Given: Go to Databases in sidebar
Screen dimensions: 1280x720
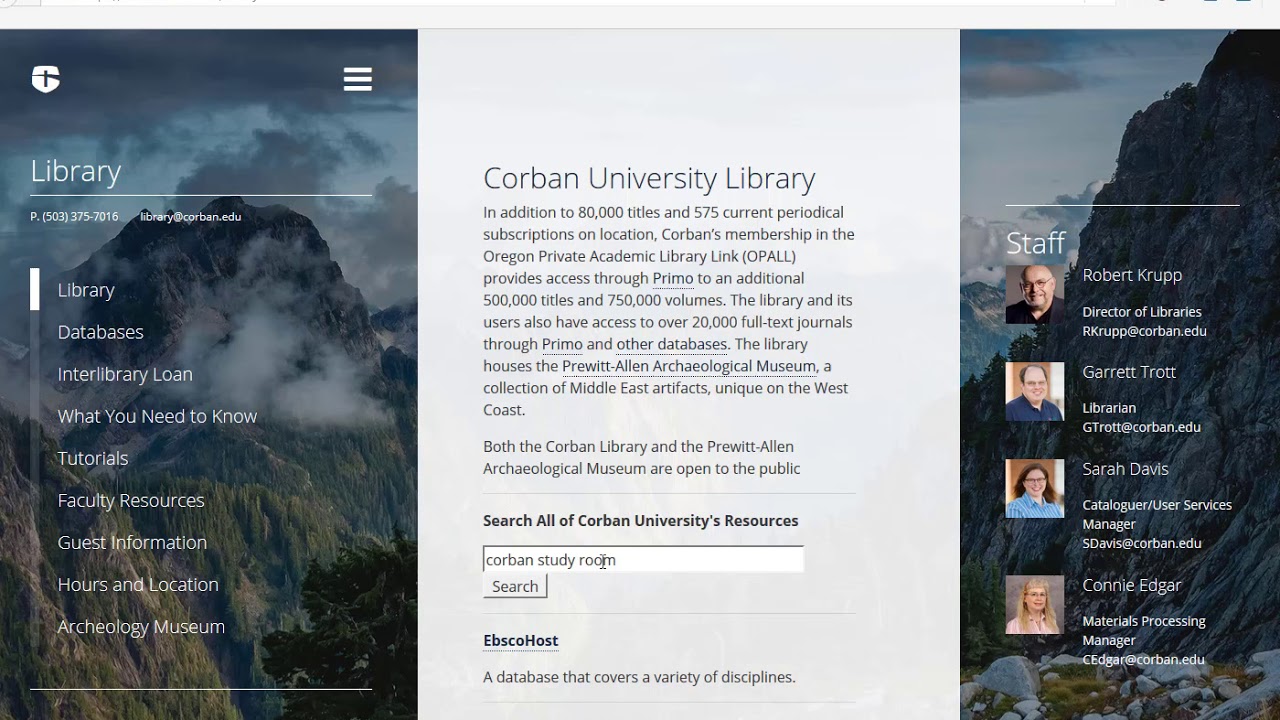Looking at the screenshot, I should [x=100, y=332].
